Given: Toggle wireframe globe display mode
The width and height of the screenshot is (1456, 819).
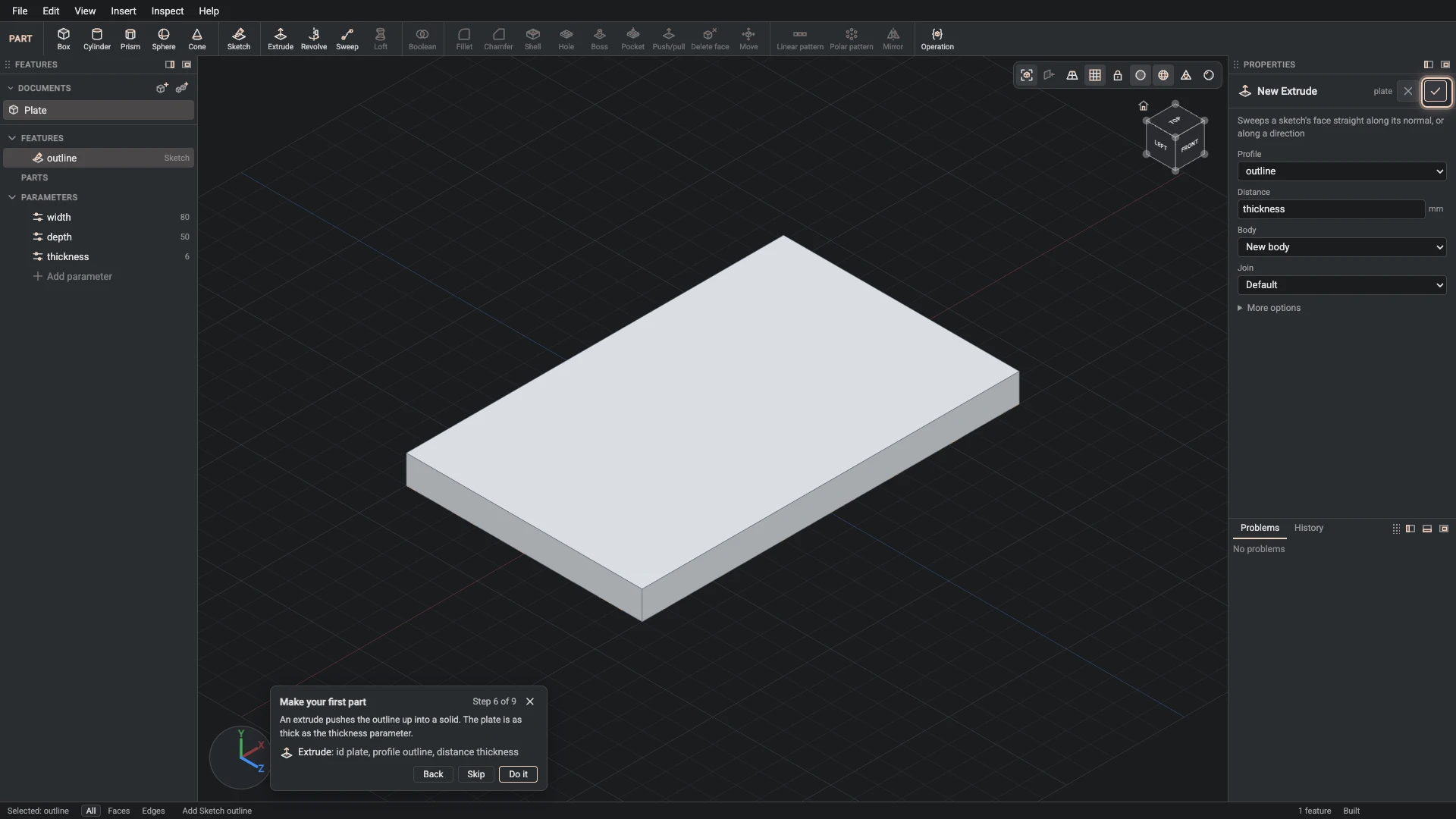Looking at the screenshot, I should pyautogui.click(x=1163, y=75).
